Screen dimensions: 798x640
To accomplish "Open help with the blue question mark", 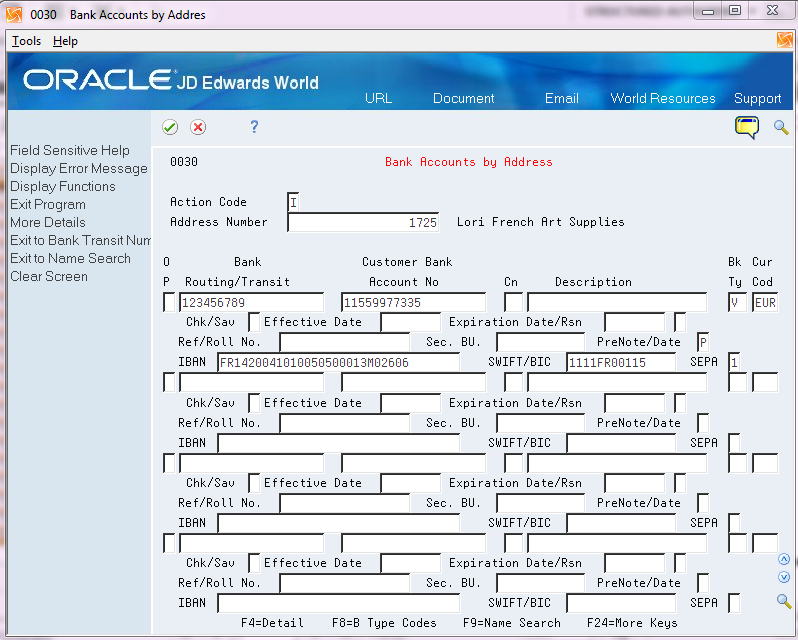I will (x=254, y=126).
